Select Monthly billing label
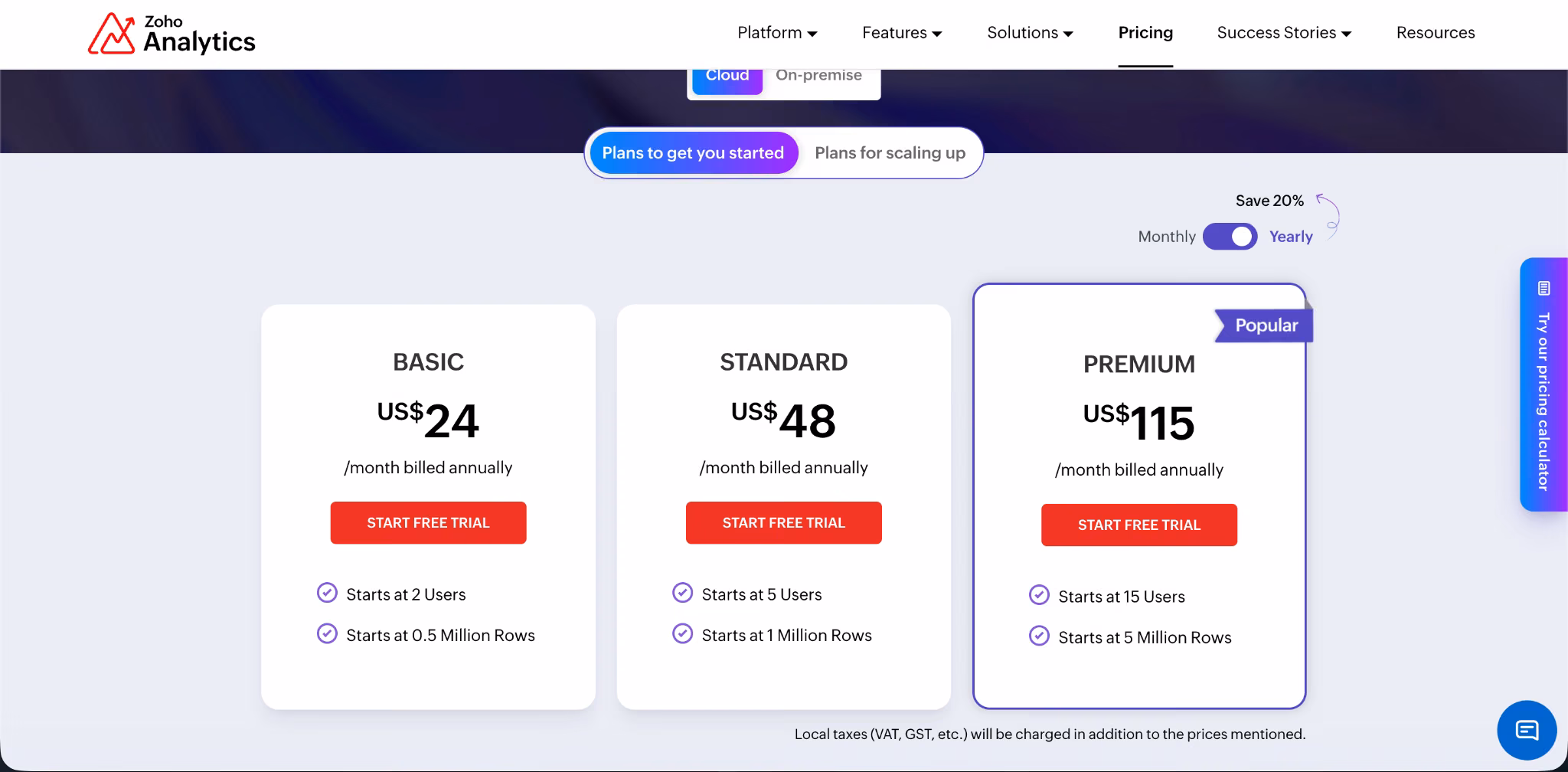Viewport: 1568px width, 772px height. pyautogui.click(x=1167, y=237)
